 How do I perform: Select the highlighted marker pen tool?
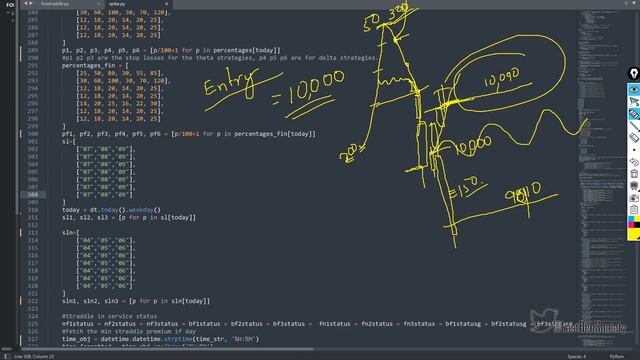coord(633,114)
